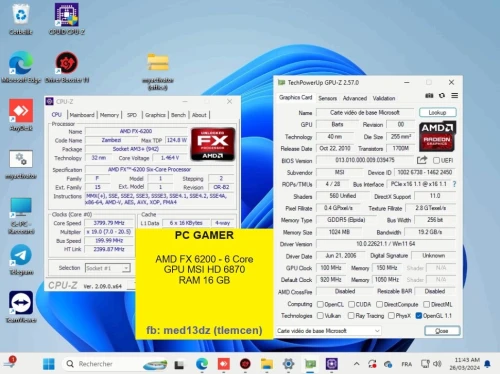Switch to GPU-Z from the taskbar
Viewport: 500px width, 374px height.
(x=310, y=364)
